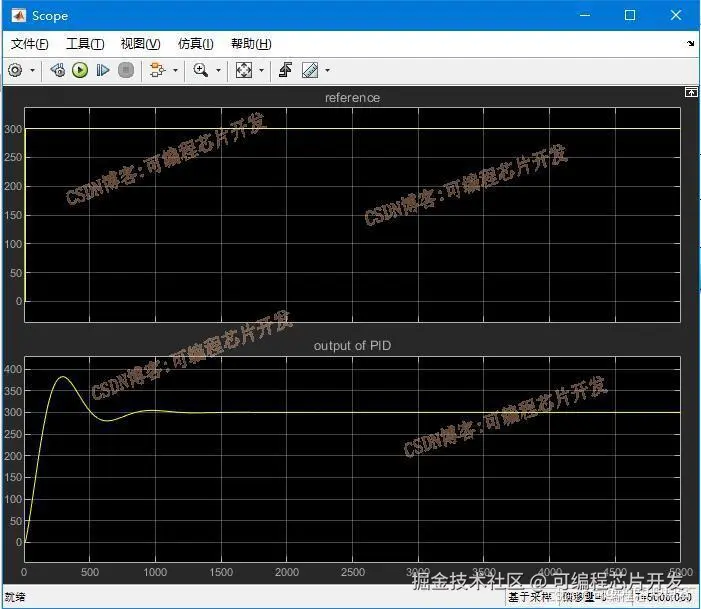Expand the measurements dropdown arrow
The width and height of the screenshot is (701, 609).
coord(327,71)
